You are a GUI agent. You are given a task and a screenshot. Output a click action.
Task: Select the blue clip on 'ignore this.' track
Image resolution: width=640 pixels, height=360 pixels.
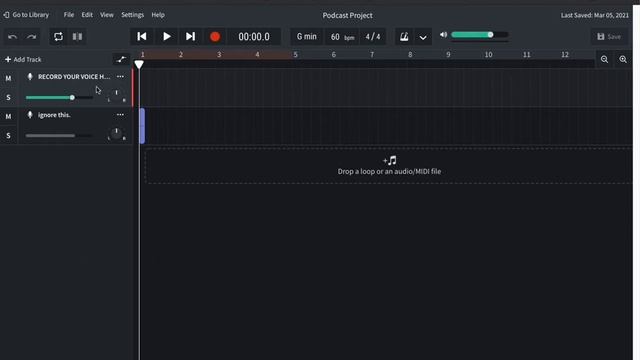142,126
